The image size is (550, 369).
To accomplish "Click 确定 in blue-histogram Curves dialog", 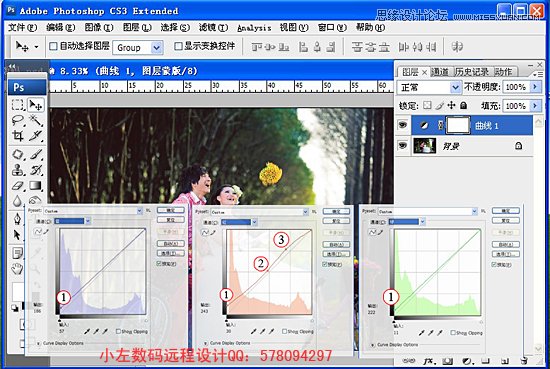I will click(x=170, y=210).
